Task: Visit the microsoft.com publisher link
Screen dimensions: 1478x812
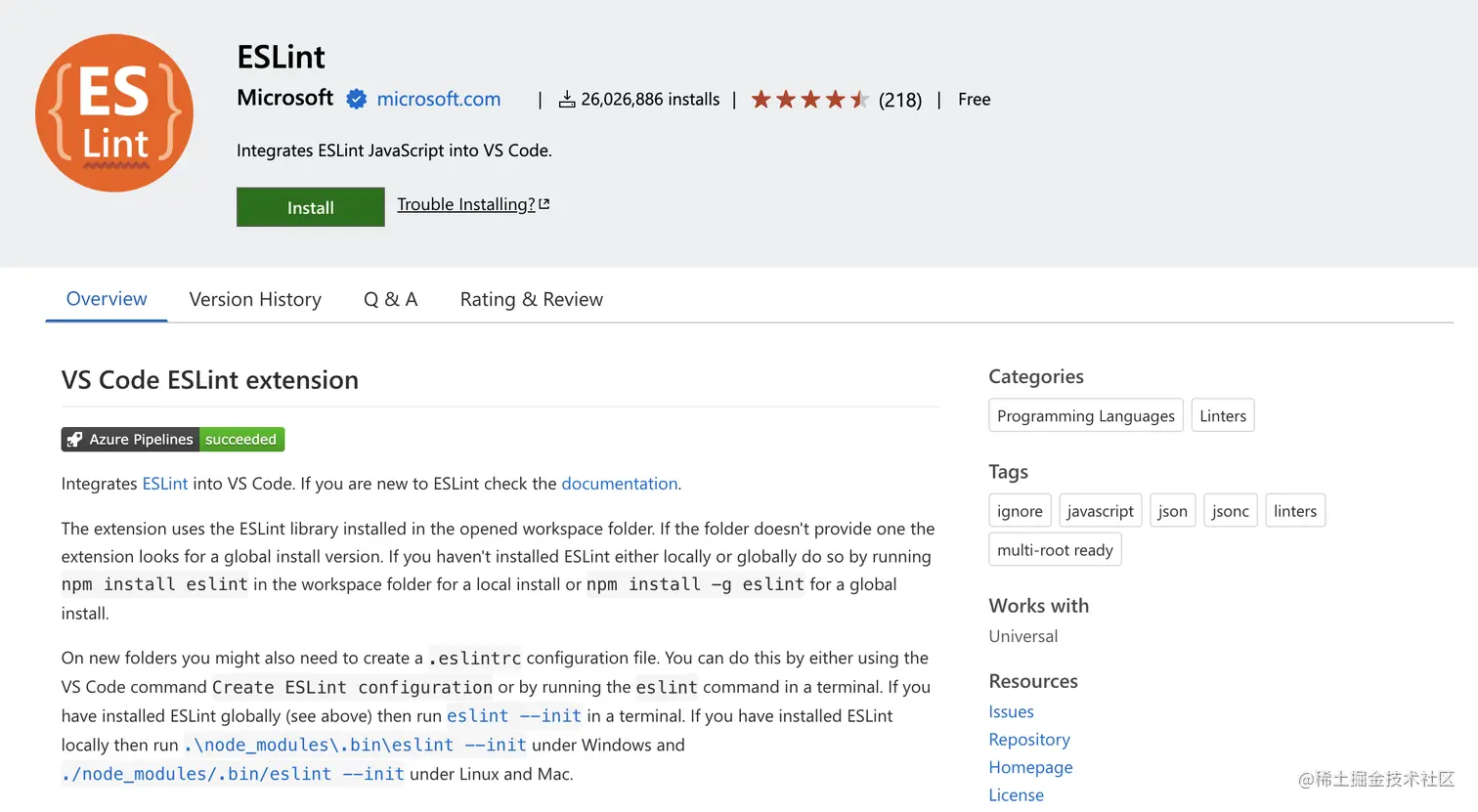Action: [438, 99]
